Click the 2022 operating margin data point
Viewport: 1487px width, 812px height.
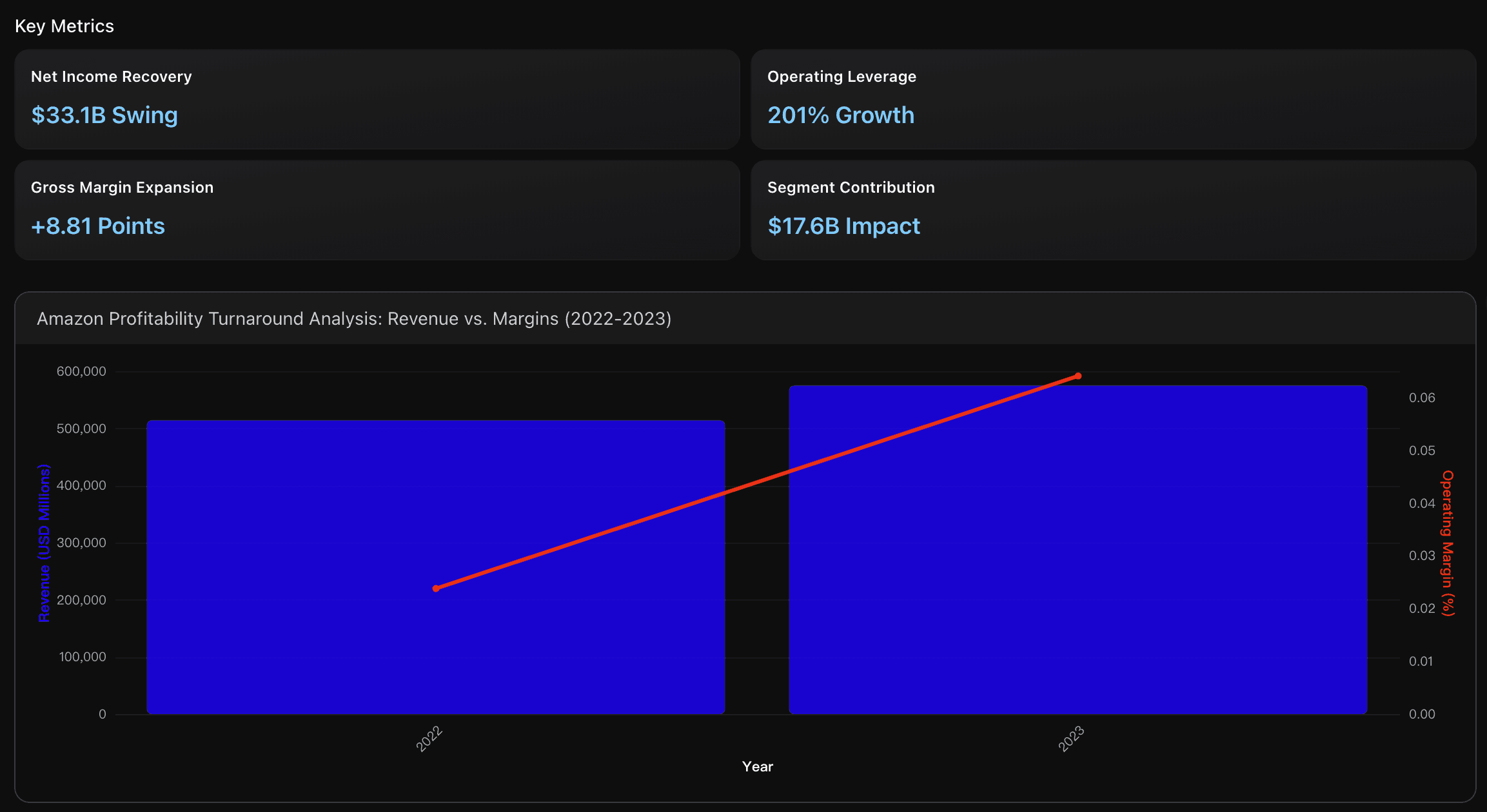(436, 588)
